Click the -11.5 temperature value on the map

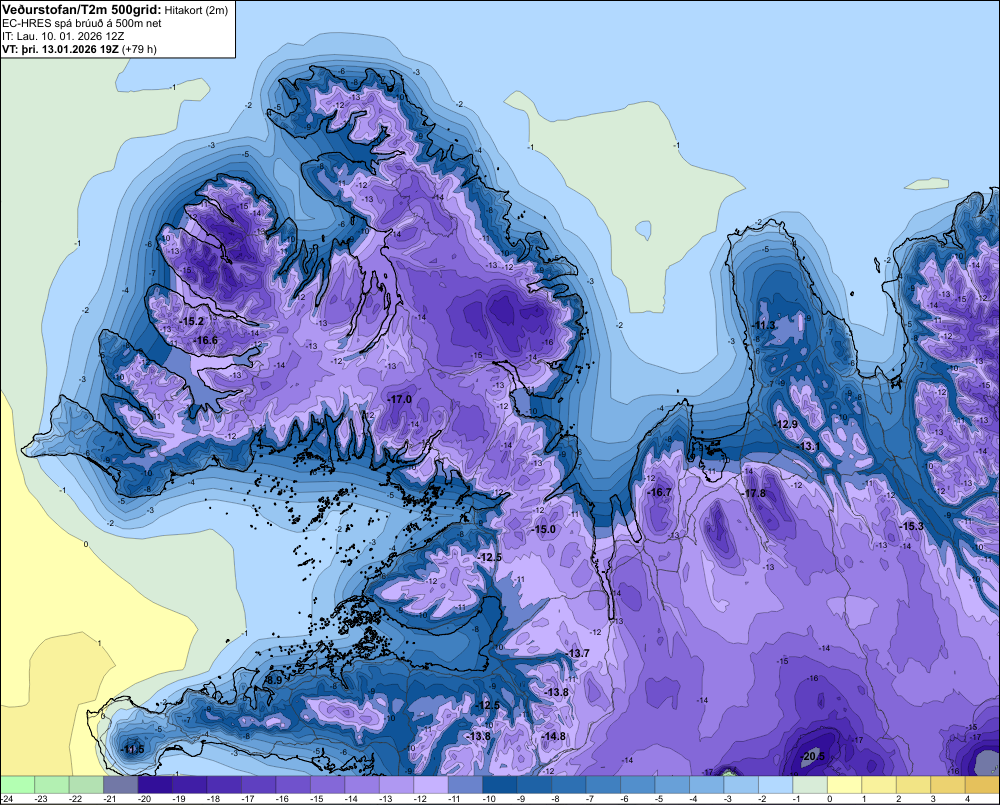[133, 750]
